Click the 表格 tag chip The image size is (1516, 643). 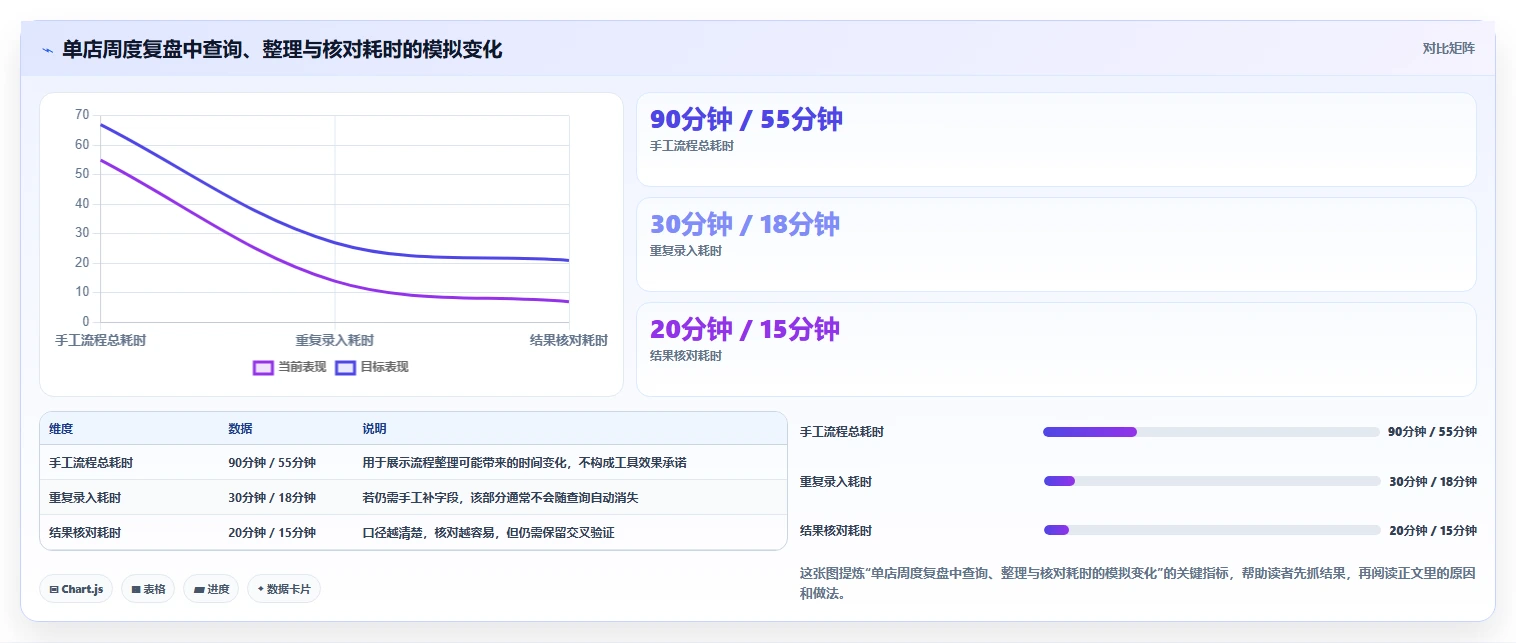coord(148,589)
